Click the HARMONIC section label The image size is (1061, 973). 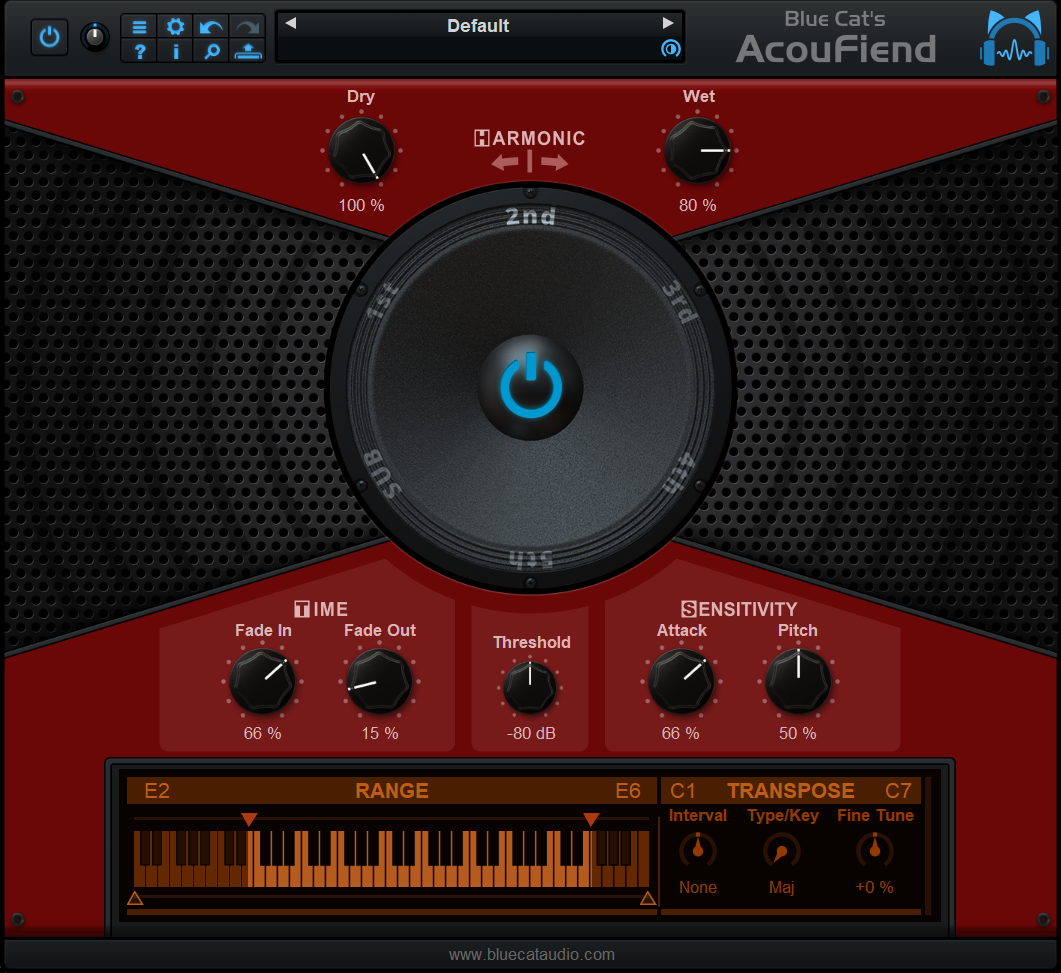click(x=530, y=138)
